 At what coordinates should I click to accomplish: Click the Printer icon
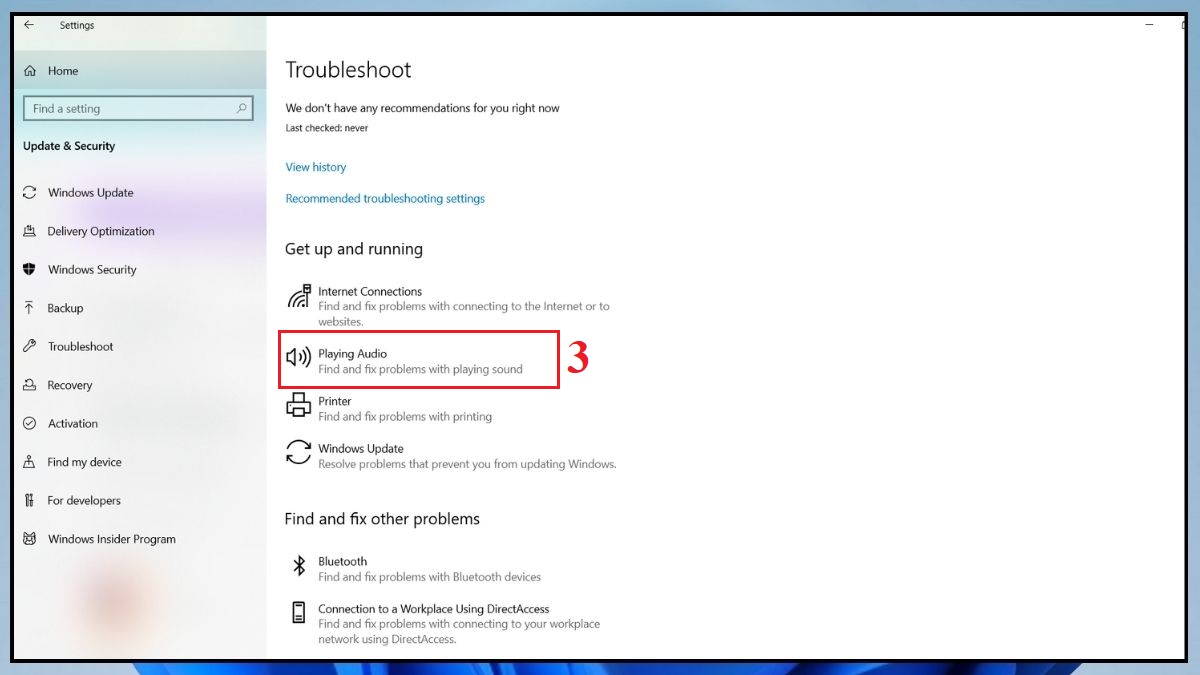[x=298, y=405]
